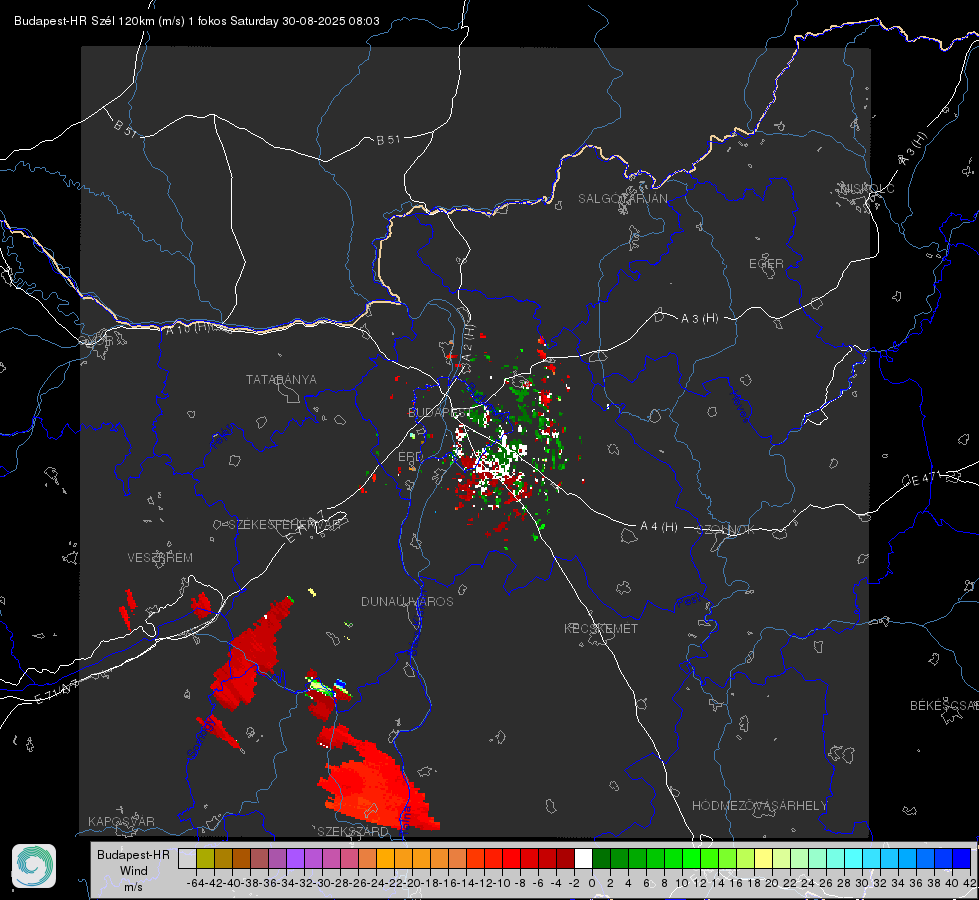
Task: Pick the white swatch between -2 and 0
Action: (x=583, y=858)
